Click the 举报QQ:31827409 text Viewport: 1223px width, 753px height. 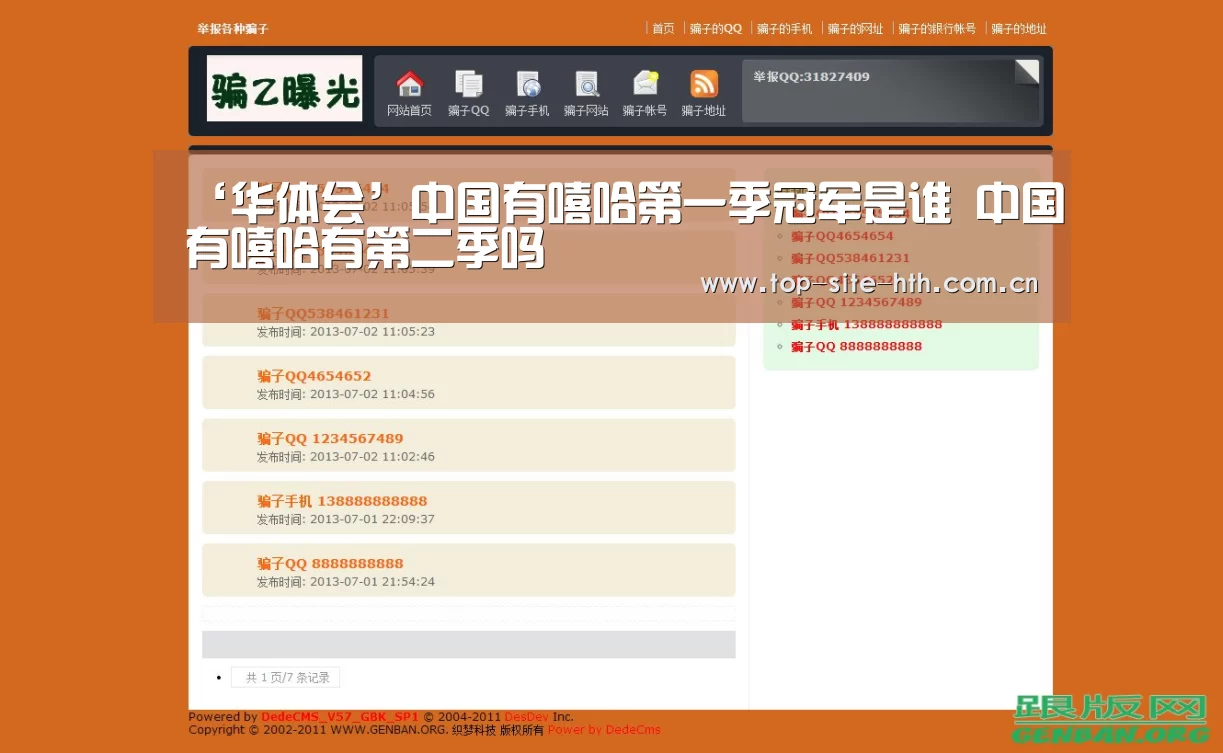pyautogui.click(x=811, y=77)
